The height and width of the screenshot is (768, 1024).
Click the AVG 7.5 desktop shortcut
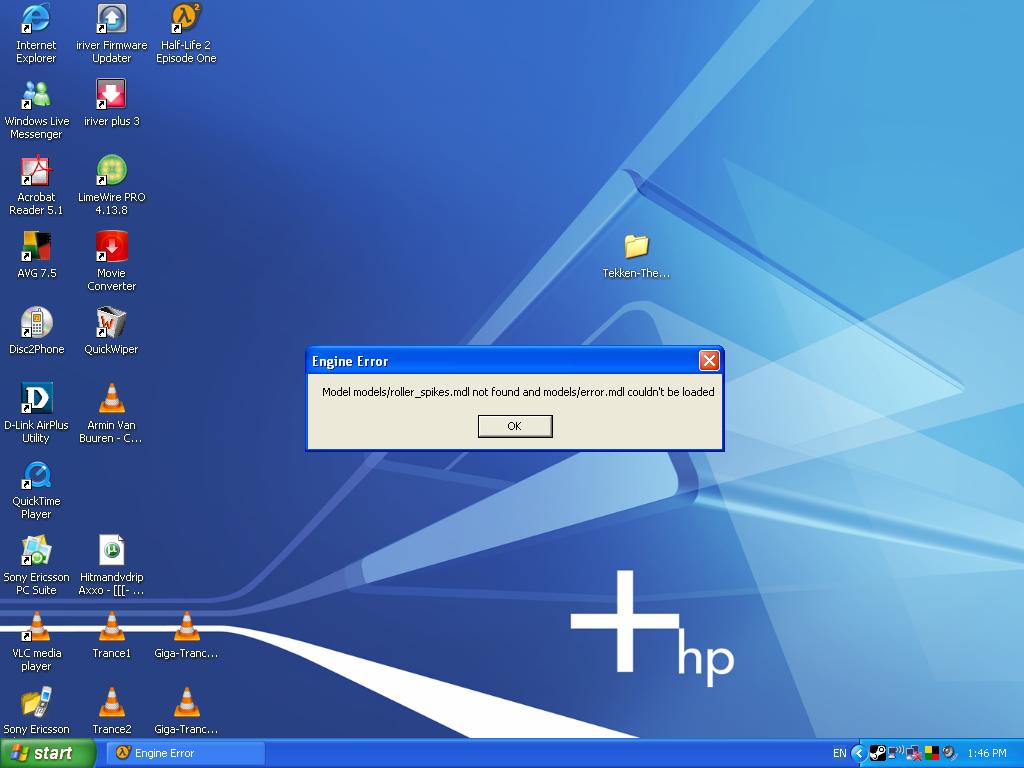[36, 255]
